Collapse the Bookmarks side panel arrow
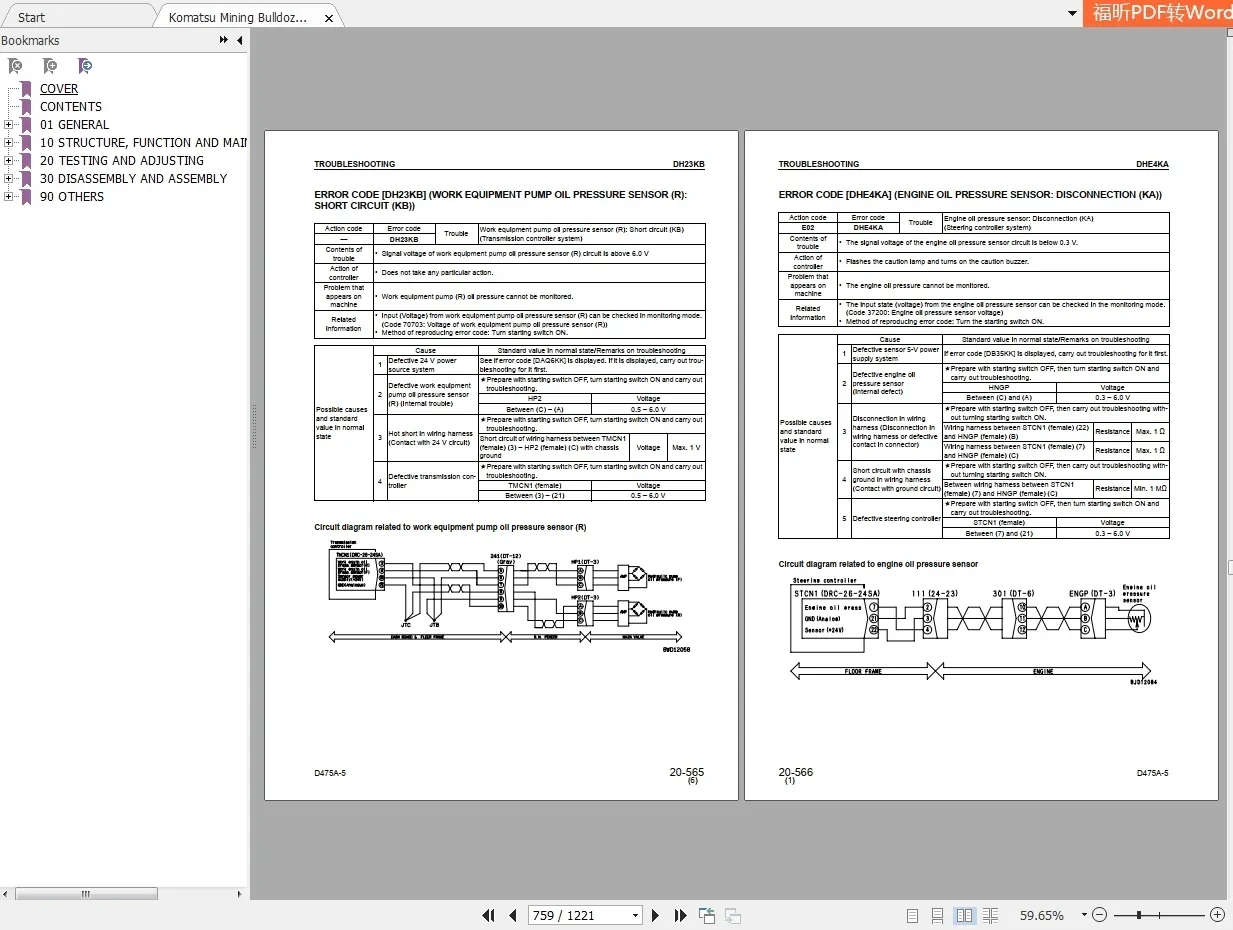 click(239, 40)
